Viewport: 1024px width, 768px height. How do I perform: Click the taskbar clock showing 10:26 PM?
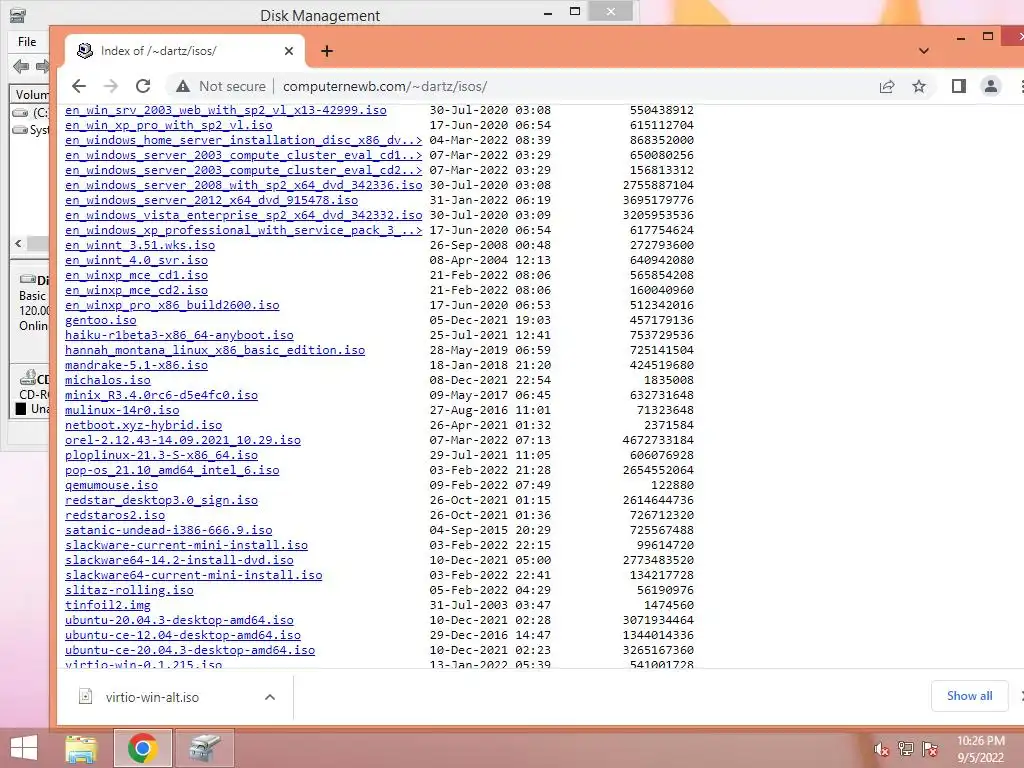click(980, 749)
